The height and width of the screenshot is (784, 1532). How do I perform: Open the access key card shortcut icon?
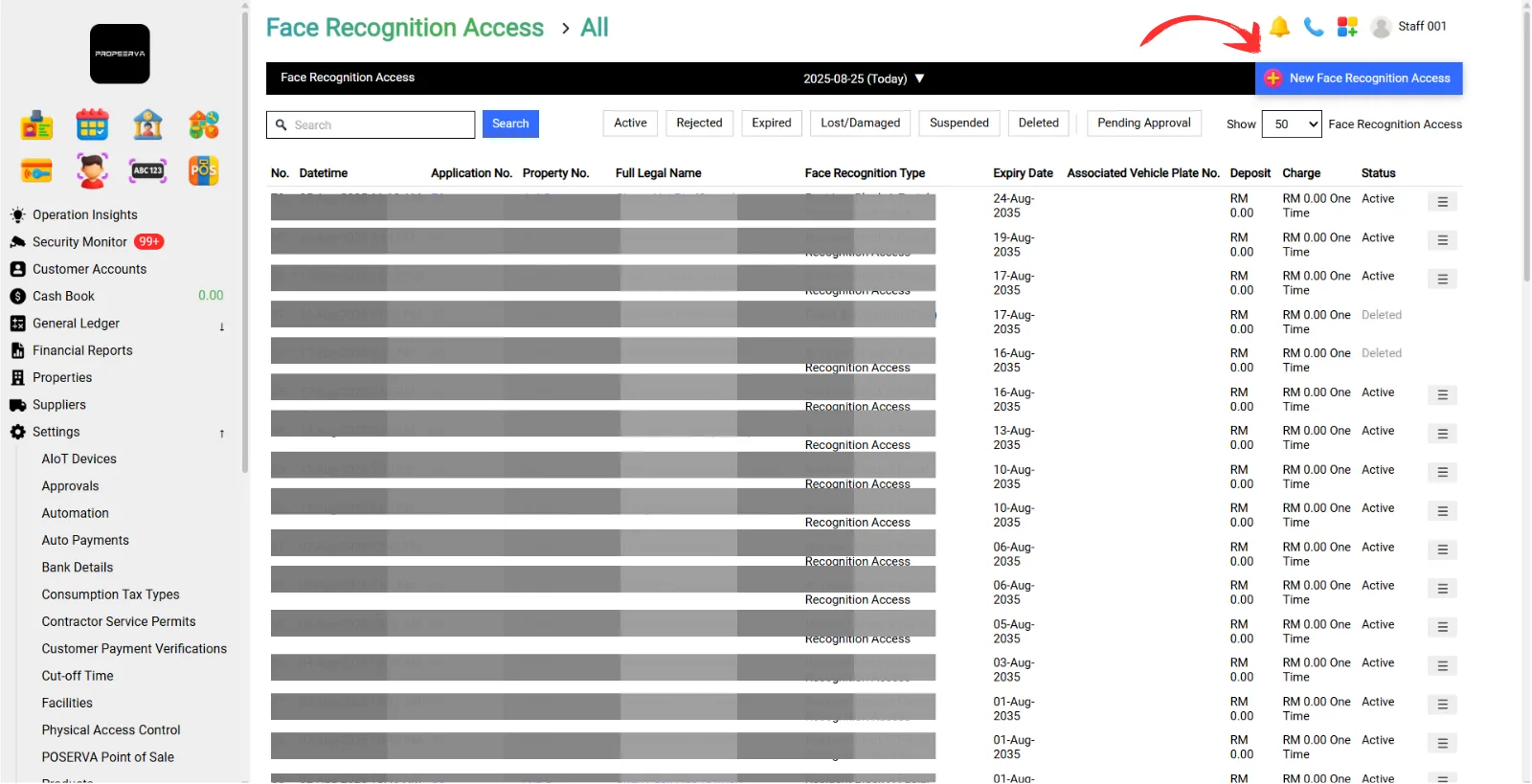(36, 170)
